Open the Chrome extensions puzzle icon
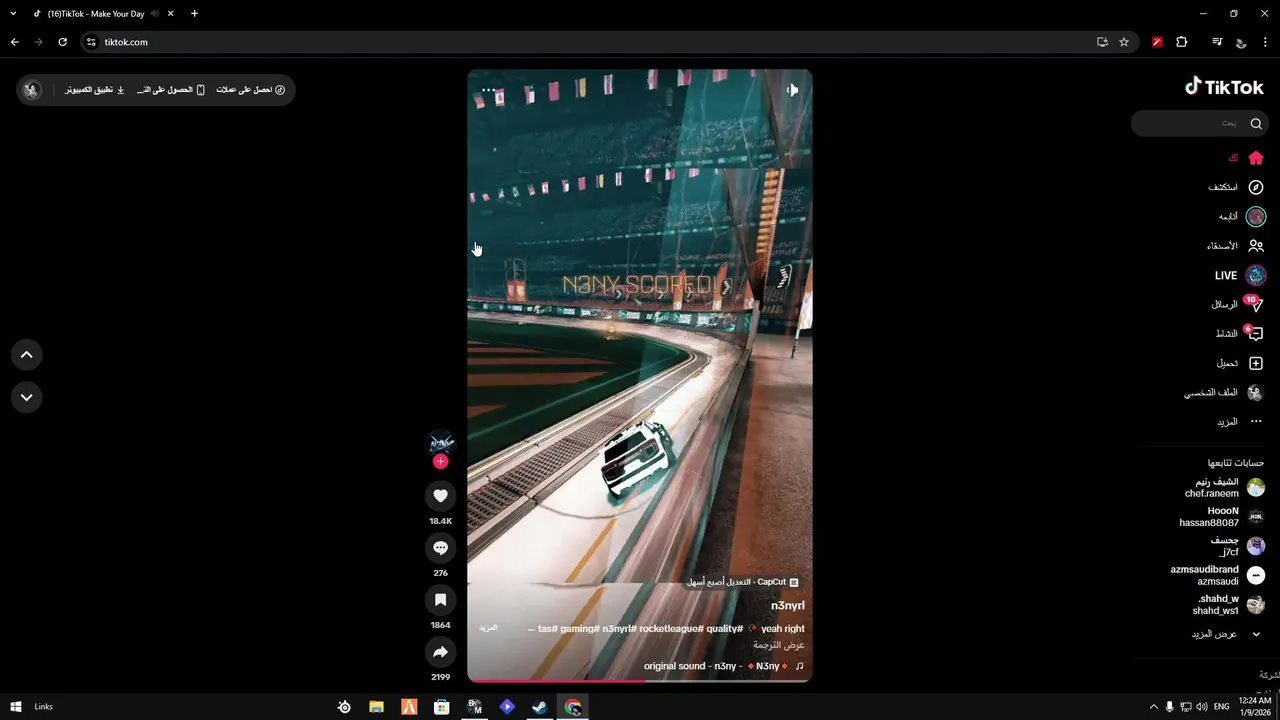The image size is (1280, 720). pyautogui.click(x=1182, y=42)
